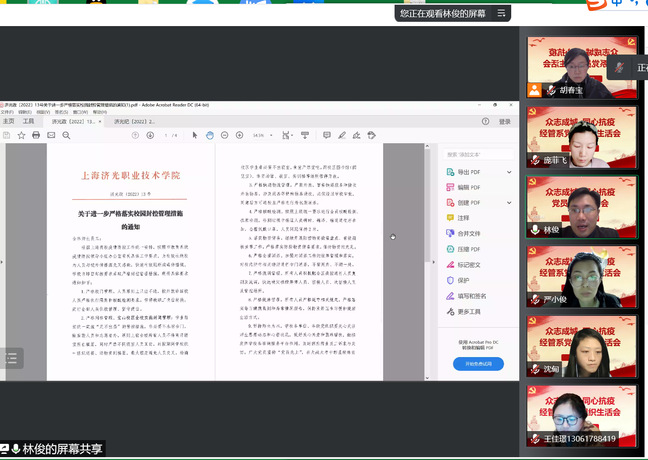The image size is (648, 460).
Task: Expand the 导出 PDF section
Action: [x=507, y=171]
